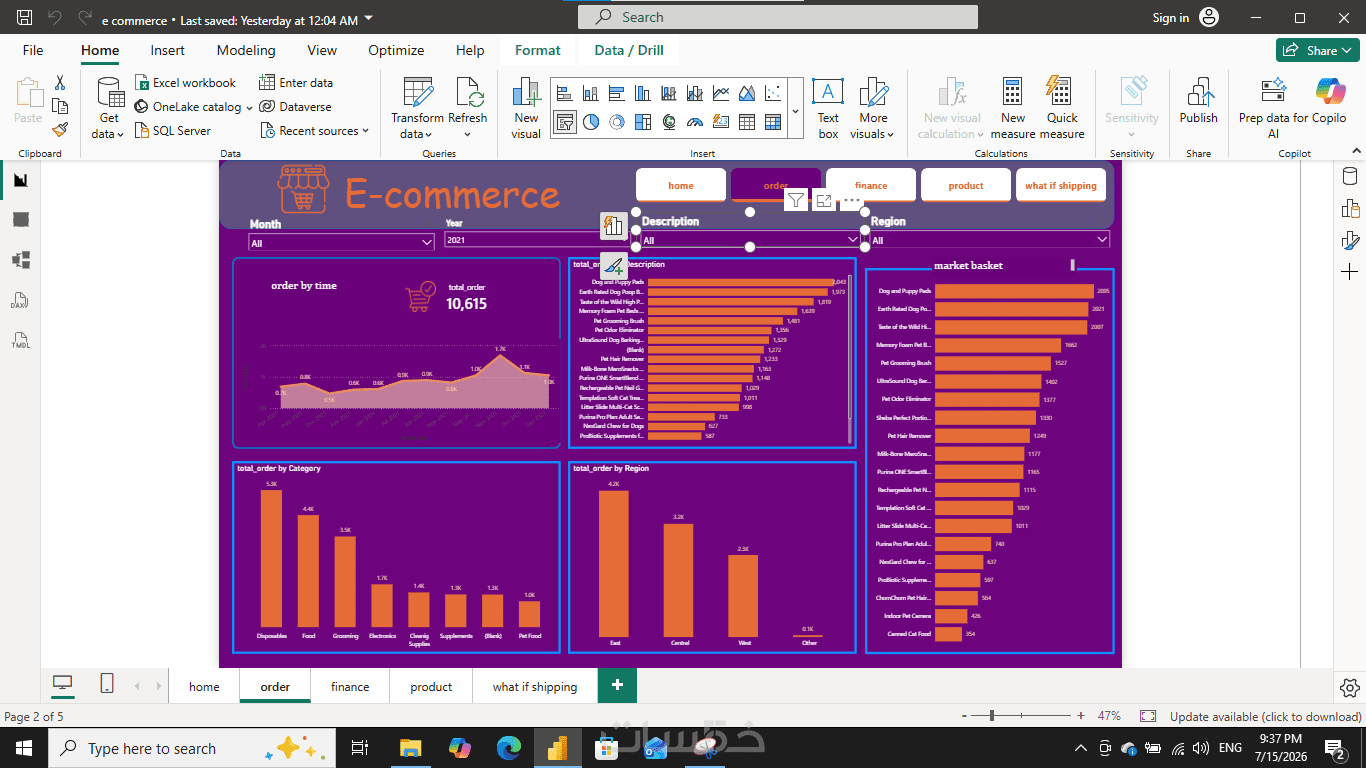The width and height of the screenshot is (1366, 768).
Task: Open the Table view in the left sidebar
Action: point(21,220)
